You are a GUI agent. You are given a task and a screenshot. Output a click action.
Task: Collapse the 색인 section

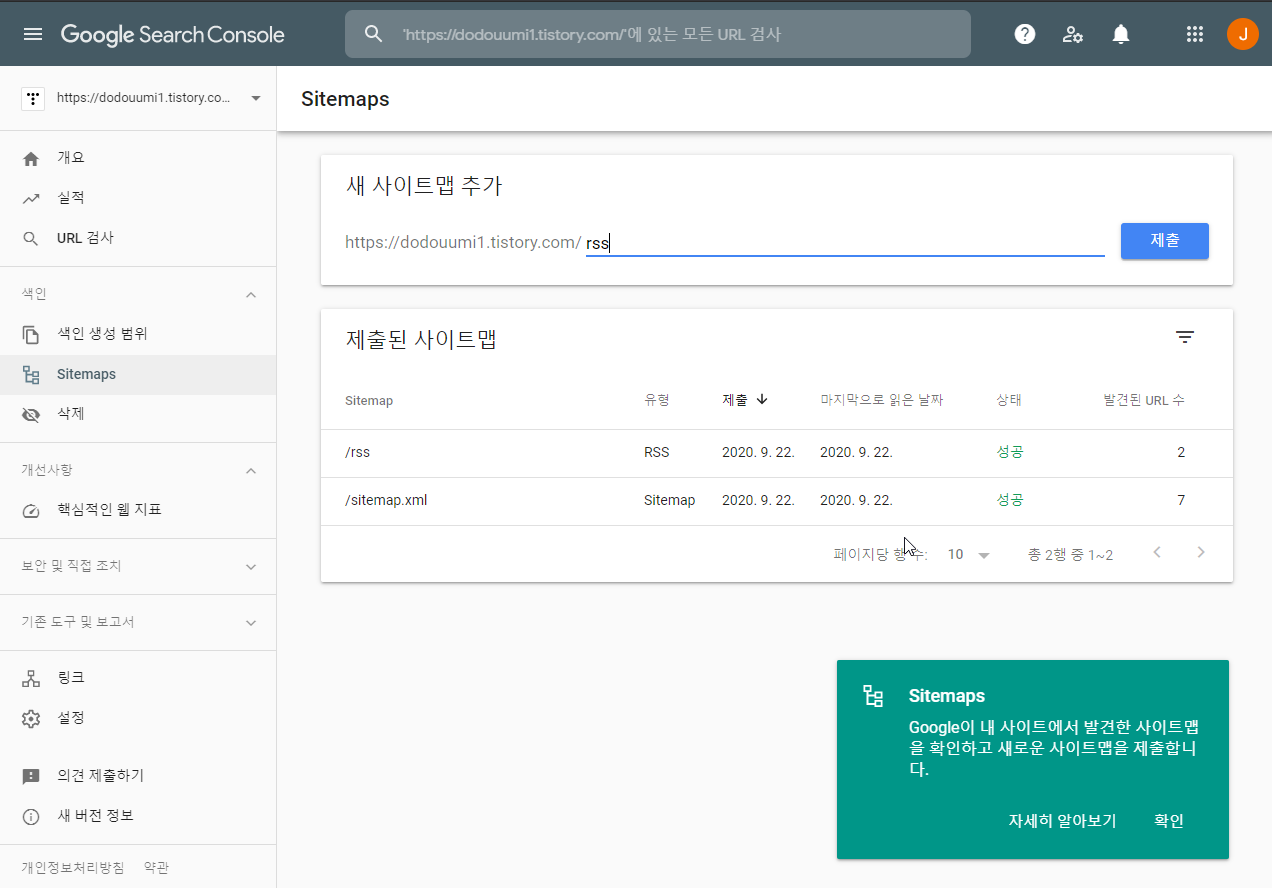point(251,294)
